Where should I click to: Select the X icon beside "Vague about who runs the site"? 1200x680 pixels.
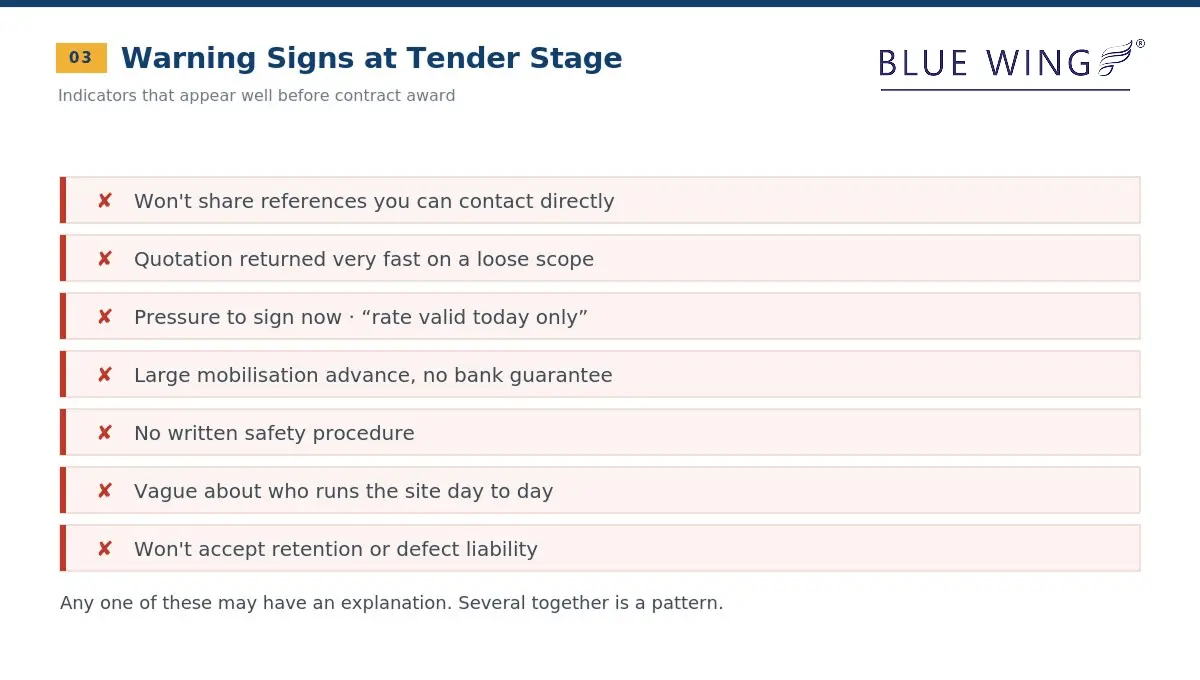click(x=105, y=491)
